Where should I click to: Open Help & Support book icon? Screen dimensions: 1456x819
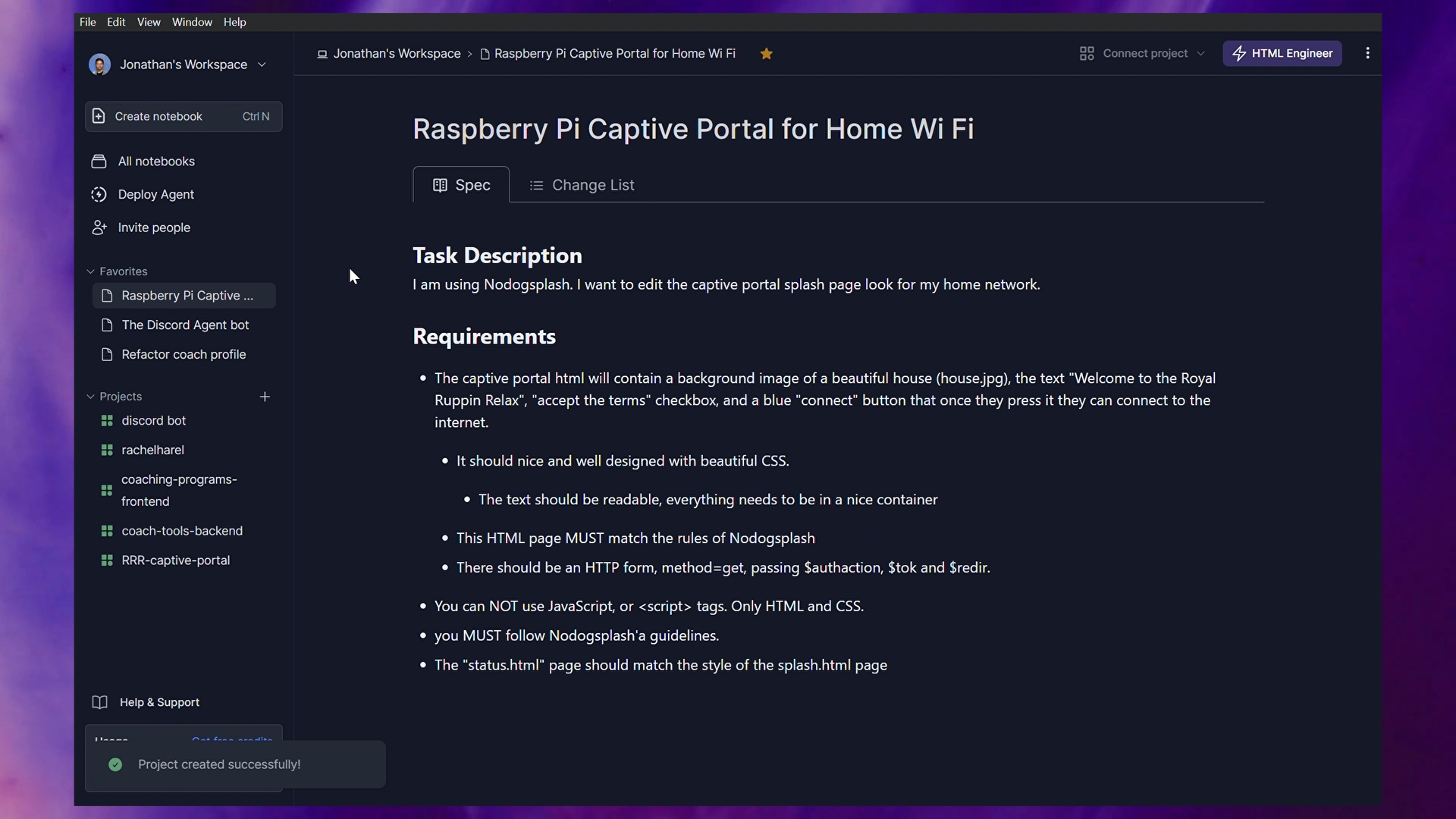coord(99,702)
